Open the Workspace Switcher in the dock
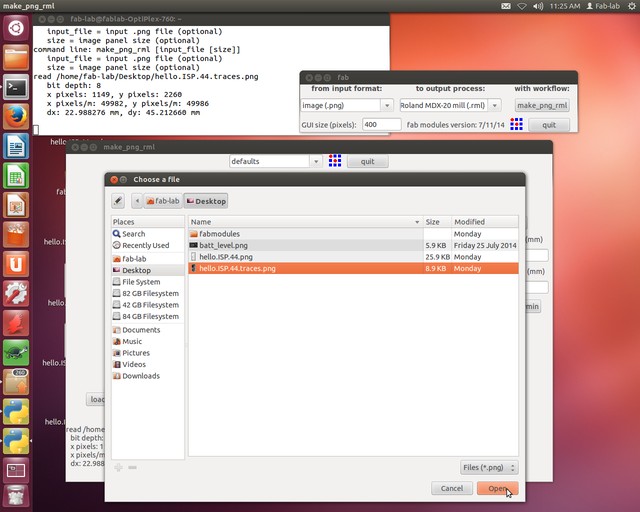The width and height of the screenshot is (640, 512). point(16,470)
